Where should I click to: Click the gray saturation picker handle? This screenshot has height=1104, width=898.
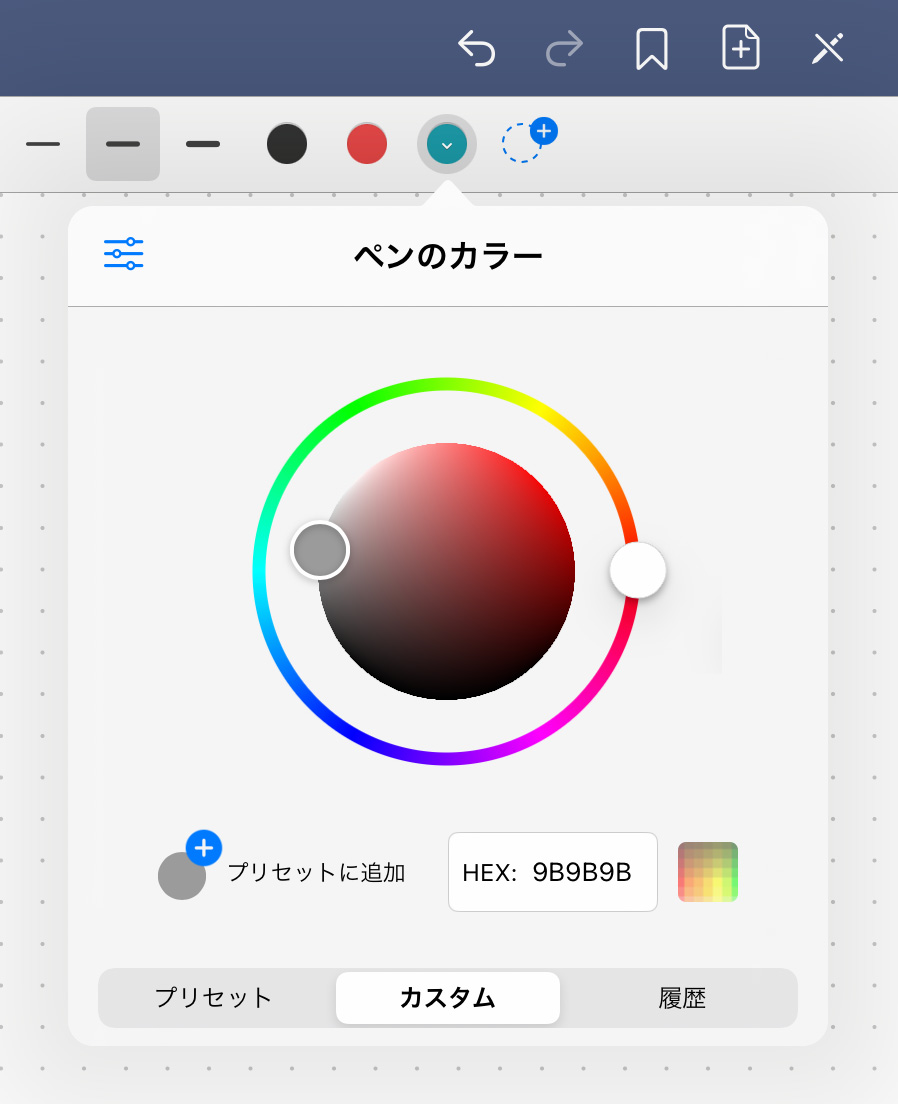(x=320, y=550)
